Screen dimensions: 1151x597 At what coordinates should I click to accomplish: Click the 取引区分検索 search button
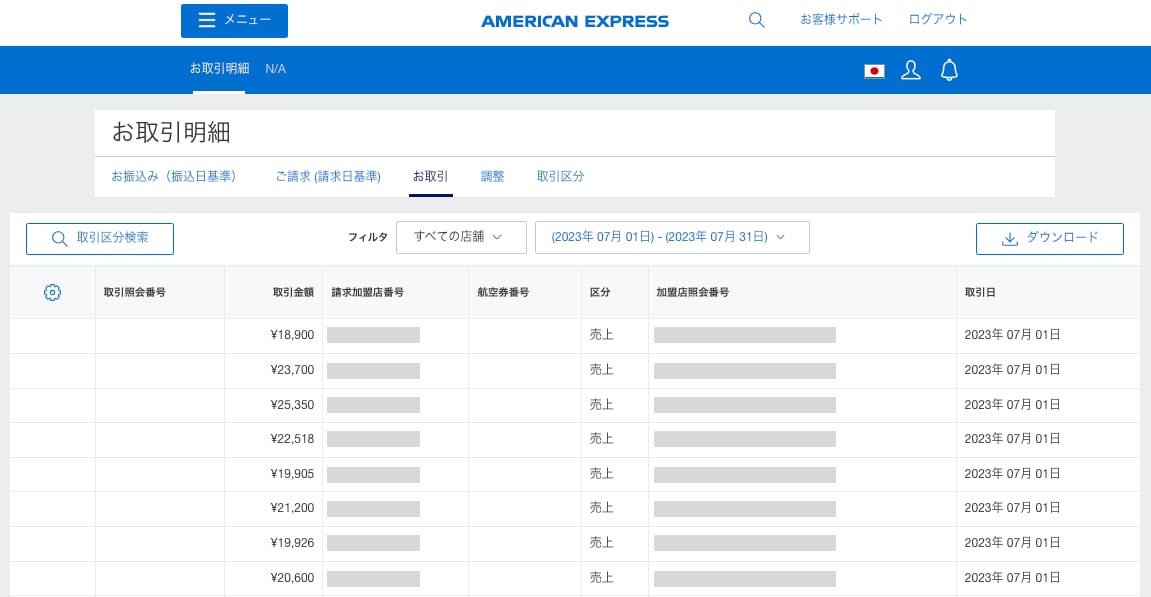tap(100, 238)
